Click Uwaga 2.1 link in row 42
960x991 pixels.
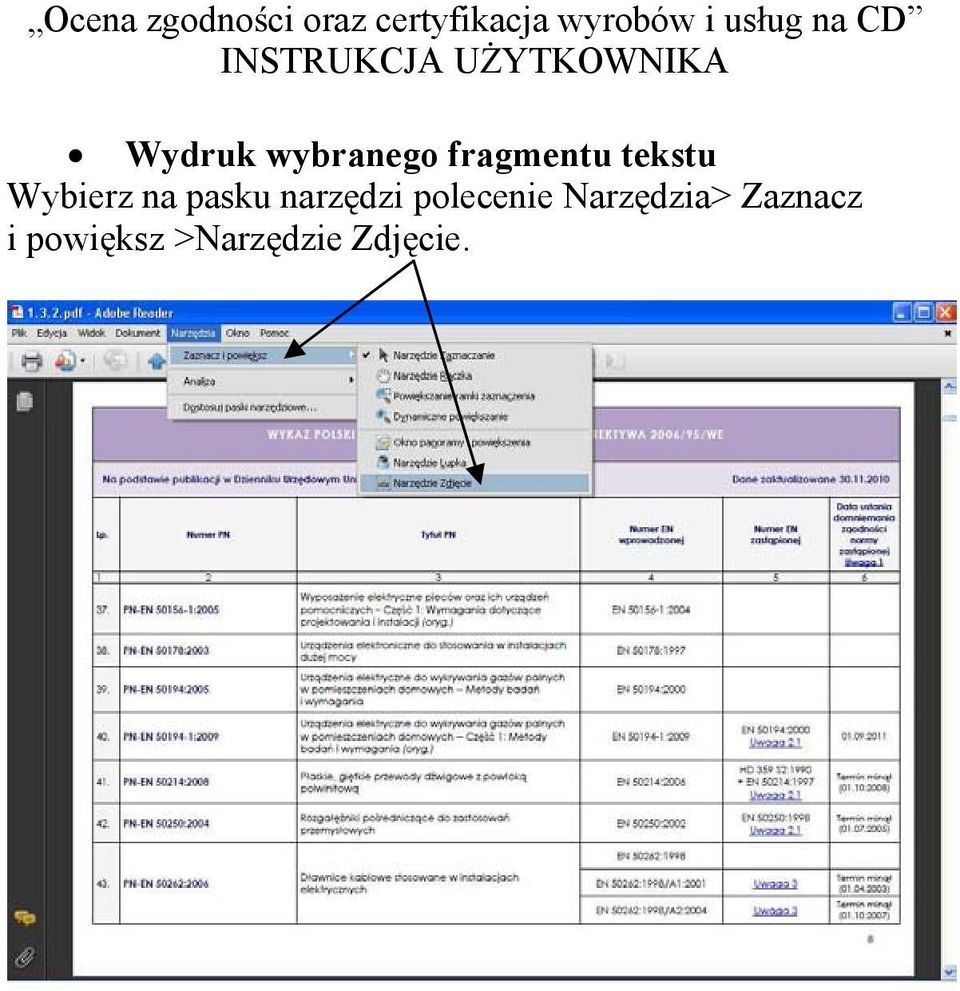pos(775,830)
